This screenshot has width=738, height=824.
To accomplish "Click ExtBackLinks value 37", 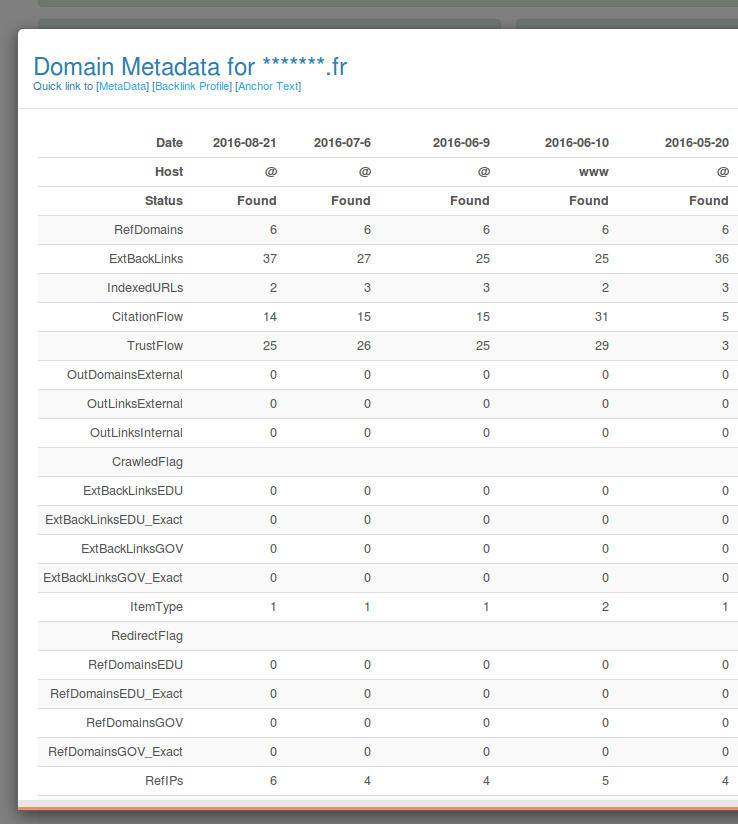I will coord(270,259).
